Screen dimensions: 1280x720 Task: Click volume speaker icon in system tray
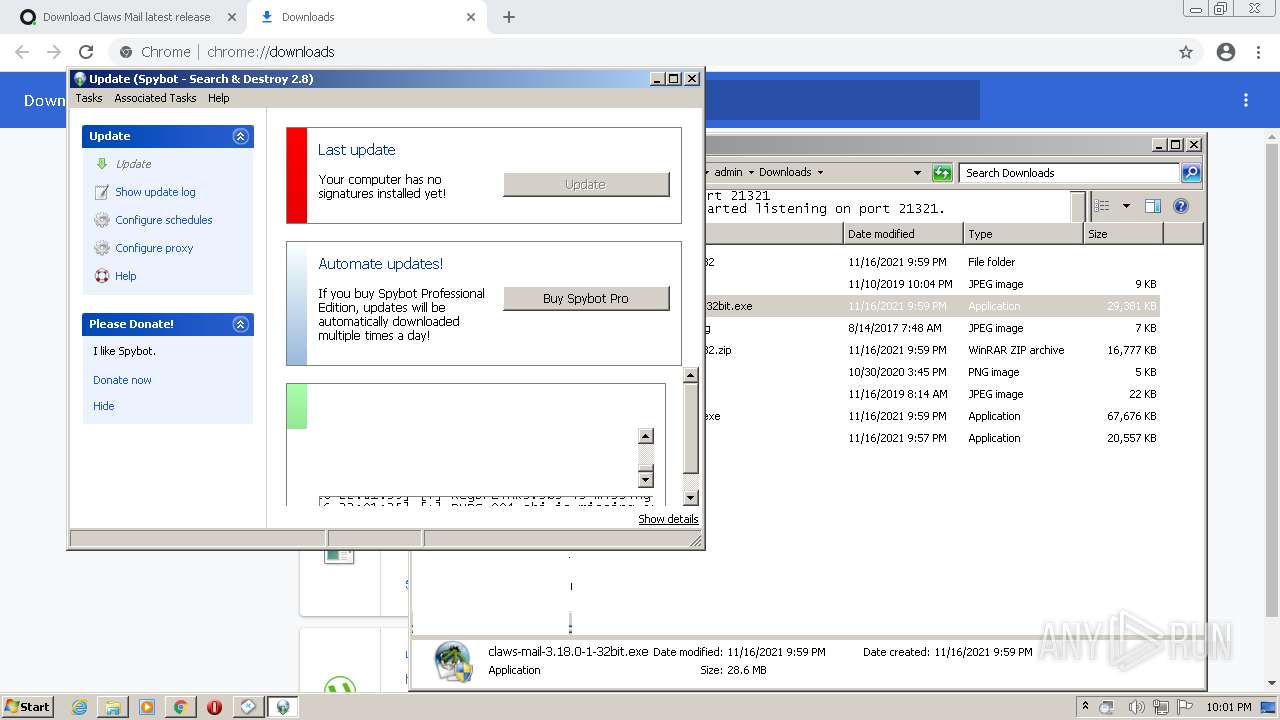[1136, 707]
